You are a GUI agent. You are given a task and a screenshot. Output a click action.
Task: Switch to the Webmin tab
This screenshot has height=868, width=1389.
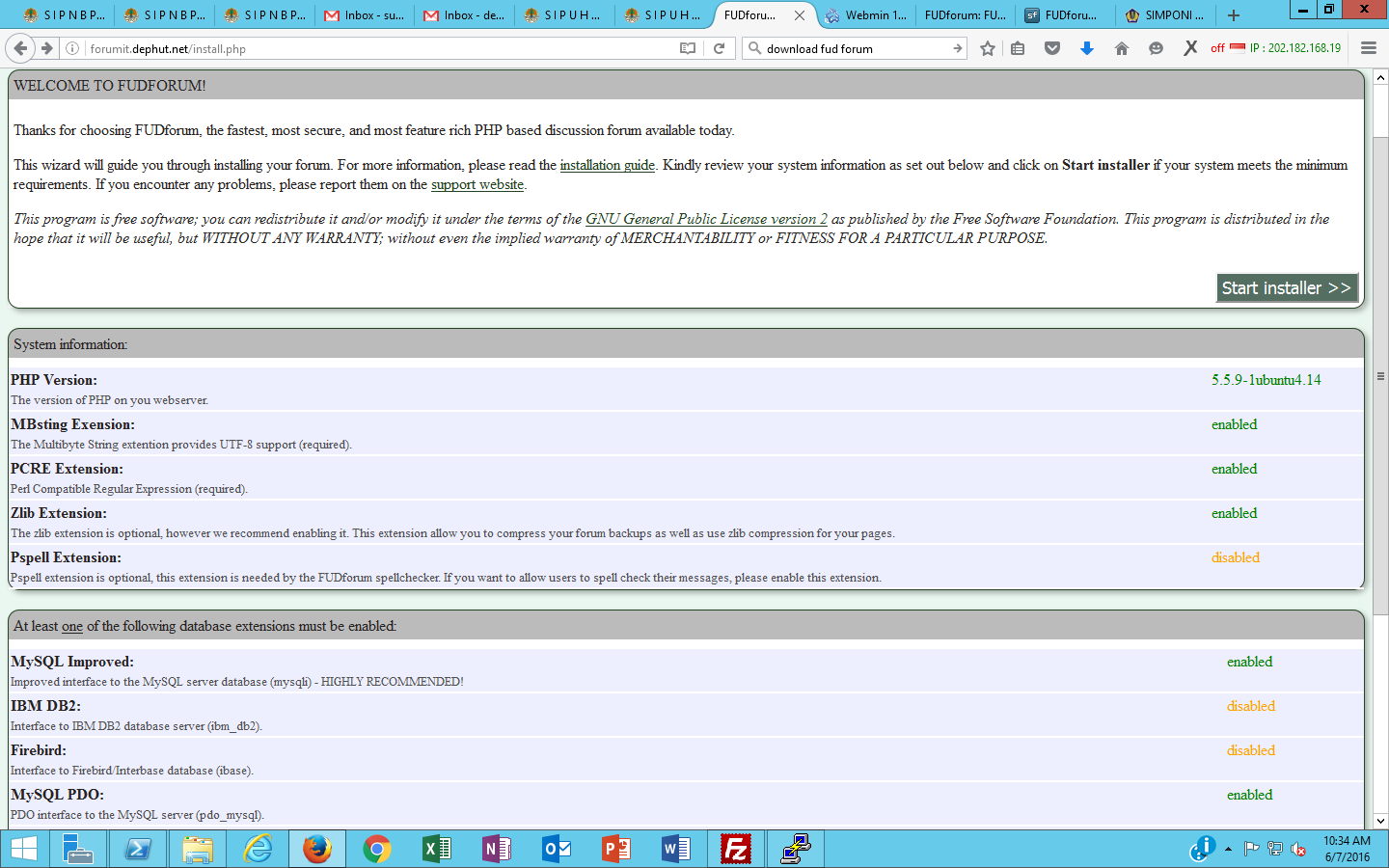pos(865,15)
